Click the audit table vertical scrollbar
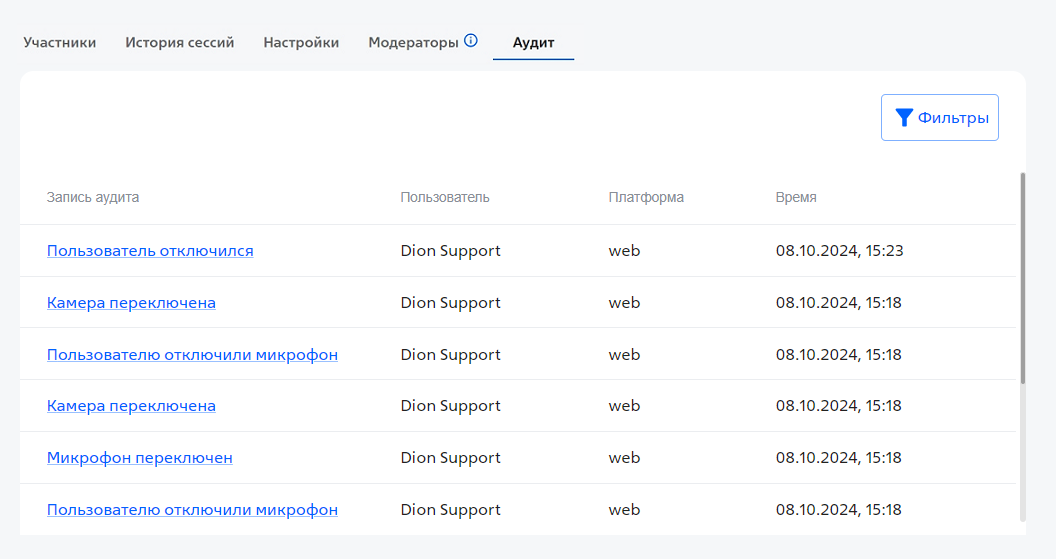This screenshot has height=559, width=1056. (1022, 280)
